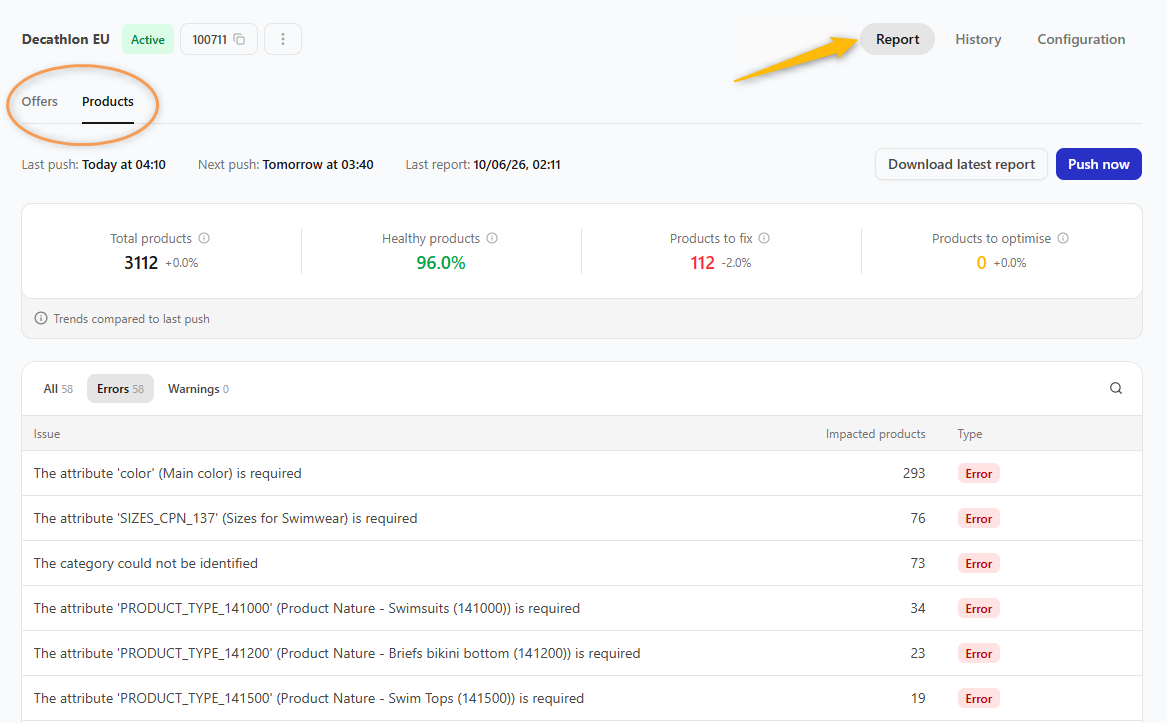Click the Error badge in the color row

point(979,474)
